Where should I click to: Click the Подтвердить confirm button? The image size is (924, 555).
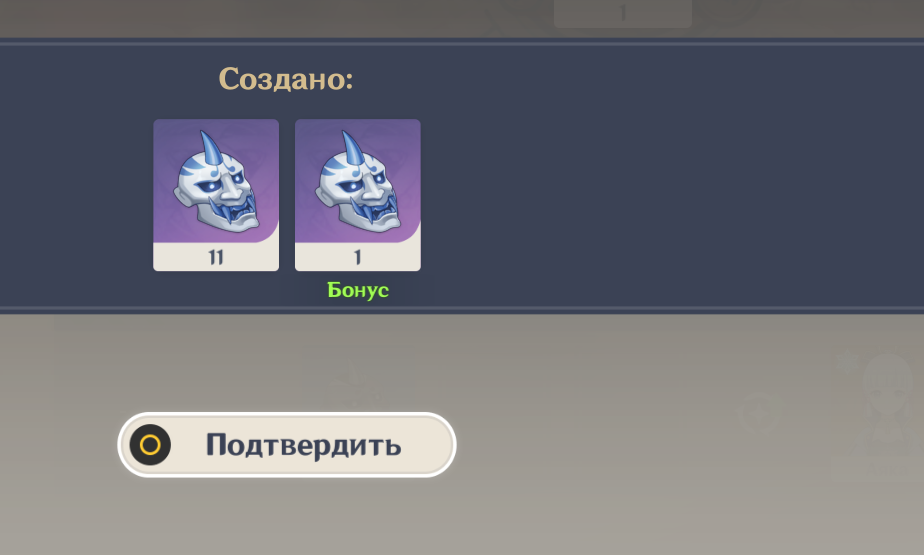click(x=287, y=445)
